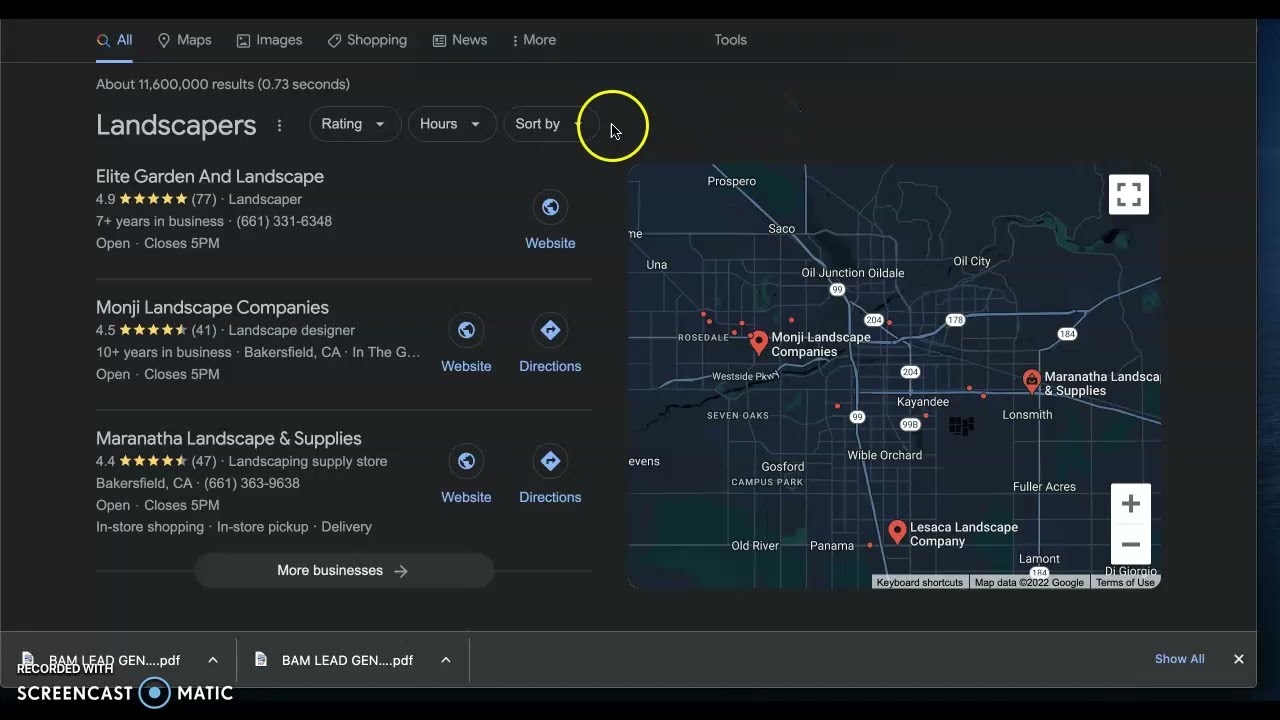The height and width of the screenshot is (720, 1280).
Task: Switch to the Shopping search tab
Action: point(367,40)
